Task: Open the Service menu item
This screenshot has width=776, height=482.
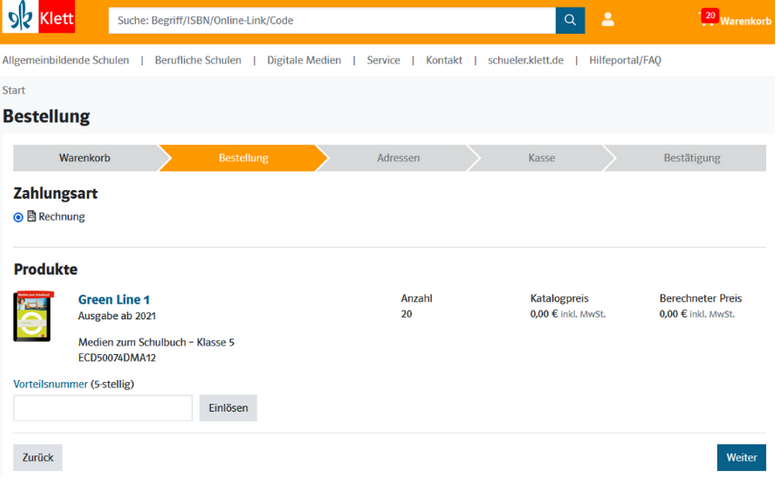Action: (x=383, y=60)
